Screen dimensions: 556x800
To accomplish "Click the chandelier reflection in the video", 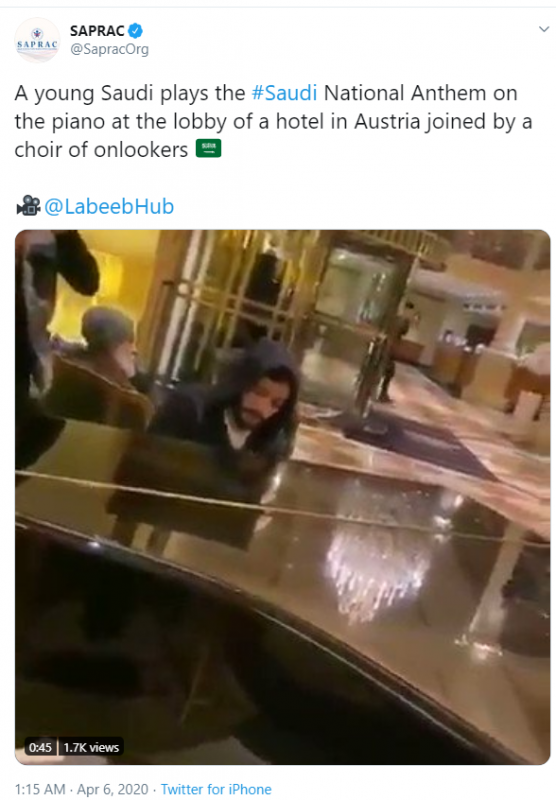I will [x=377, y=571].
